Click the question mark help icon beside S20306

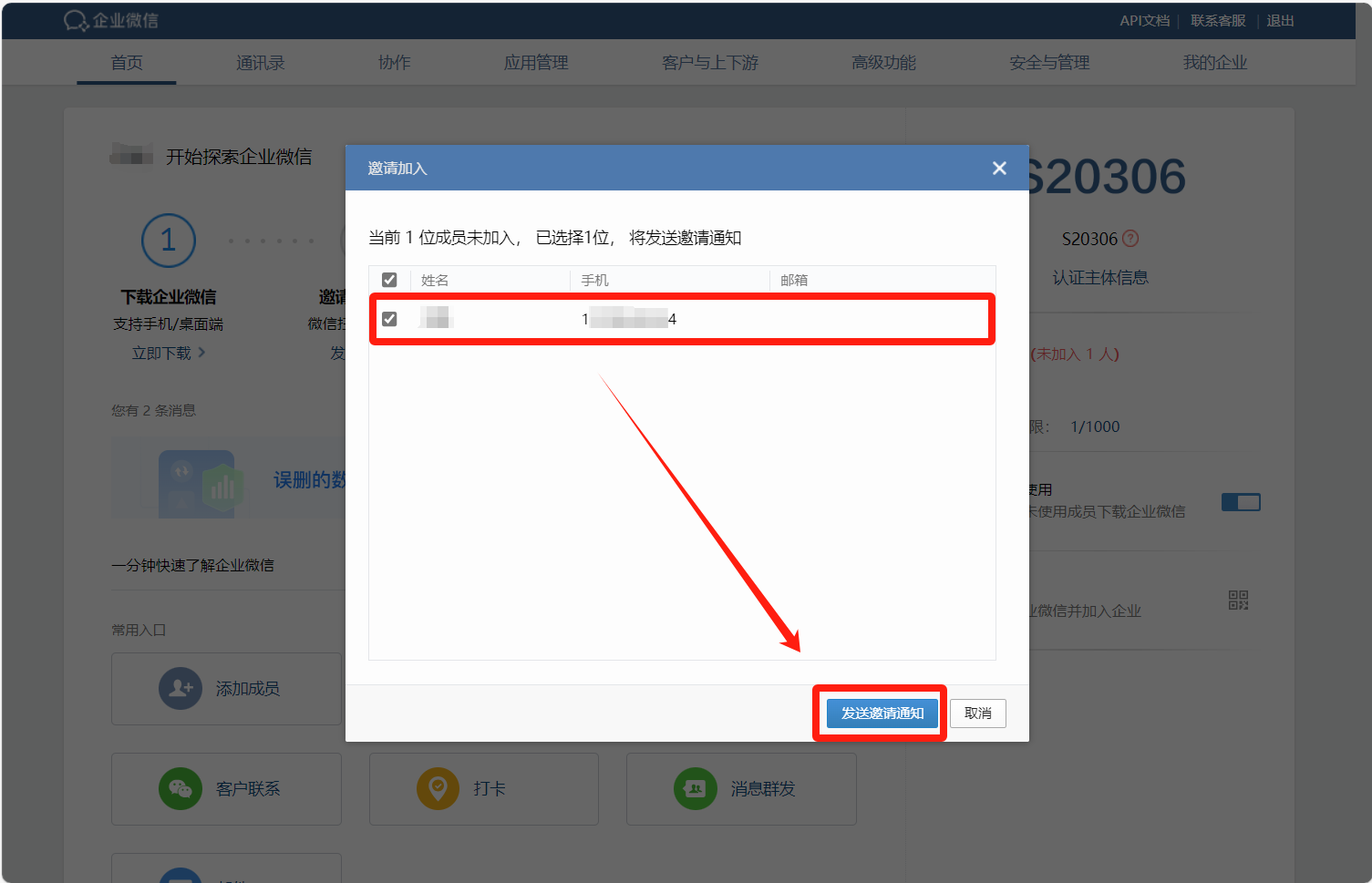(x=1130, y=239)
